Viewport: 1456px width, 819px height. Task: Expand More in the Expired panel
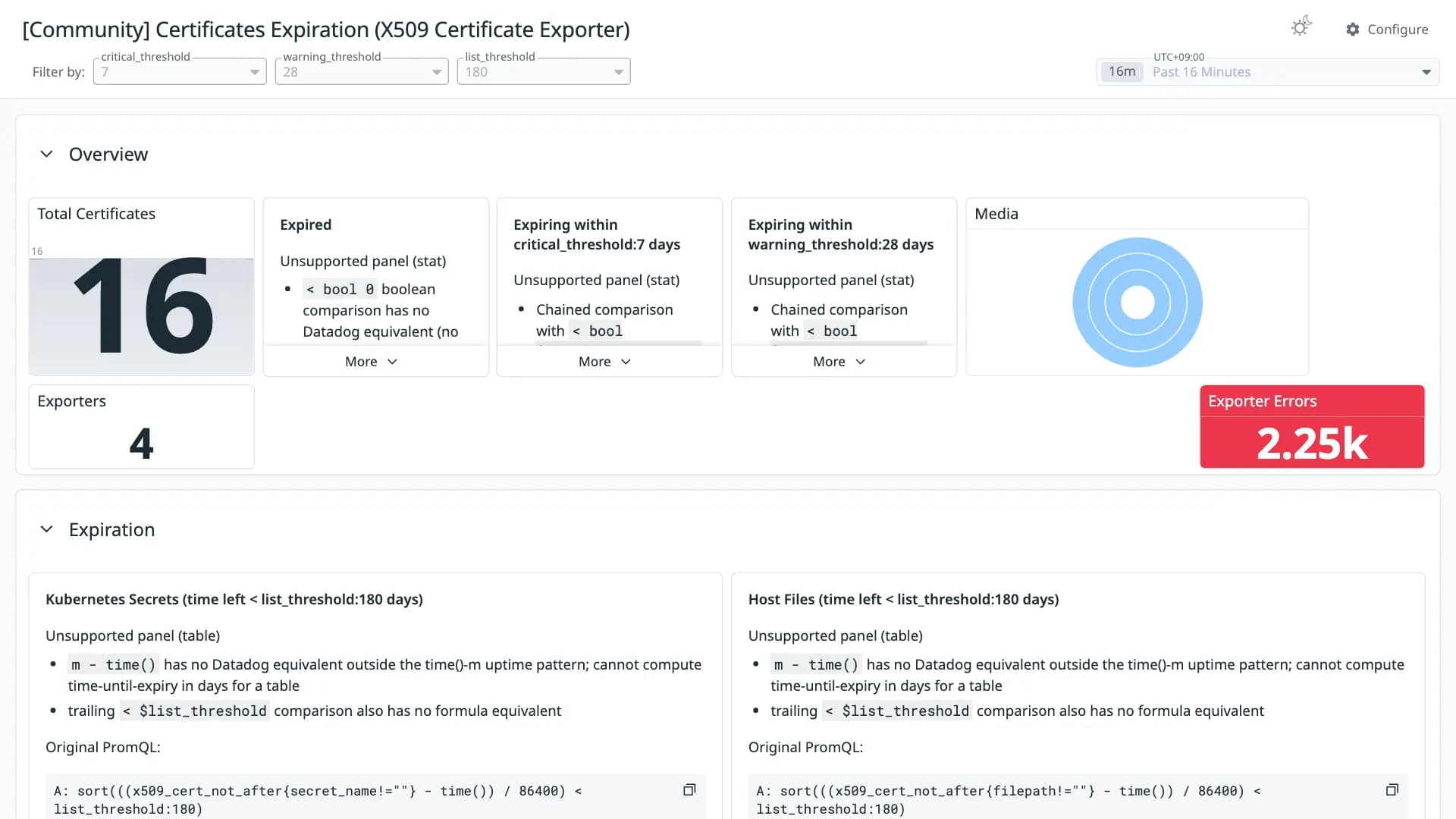point(372,362)
